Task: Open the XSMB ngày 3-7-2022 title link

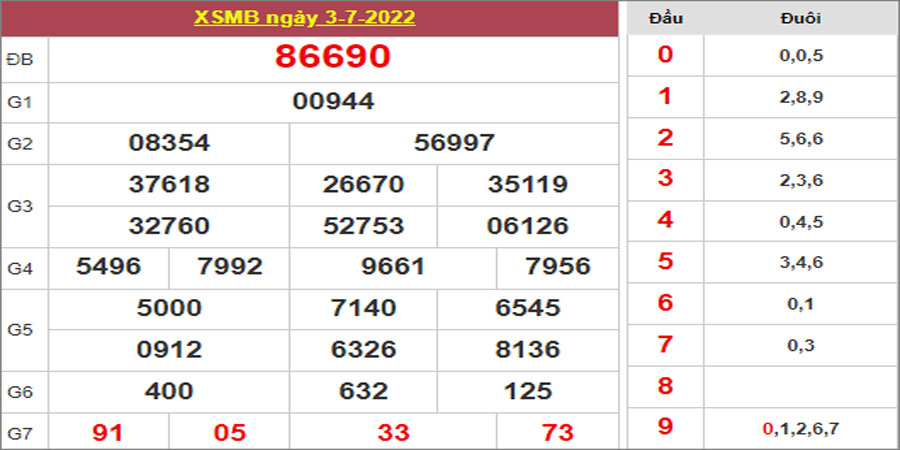Action: [x=305, y=18]
